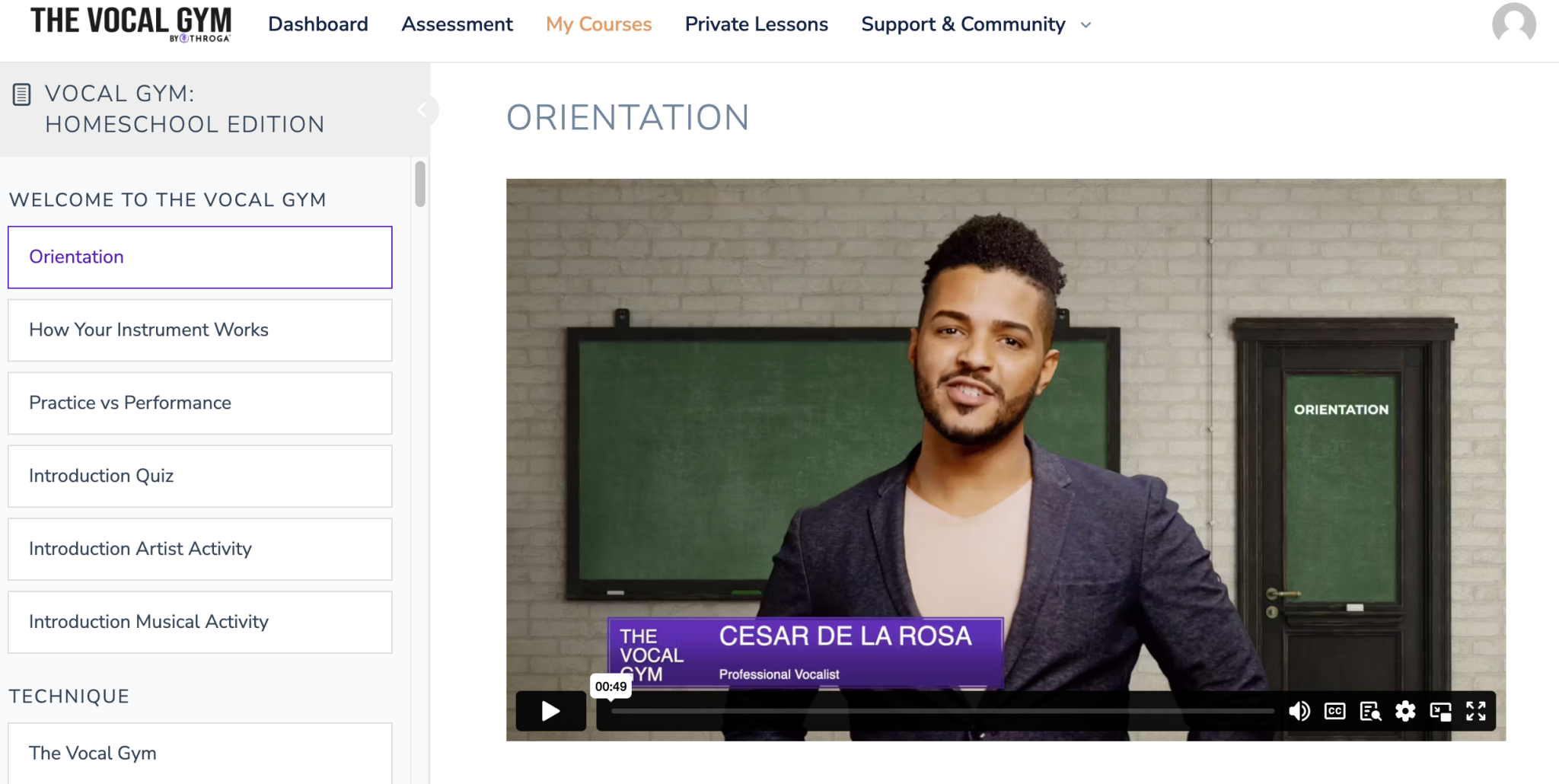Open the video transcript search icon
Viewport: 1559px width, 784px height.
click(1370, 711)
